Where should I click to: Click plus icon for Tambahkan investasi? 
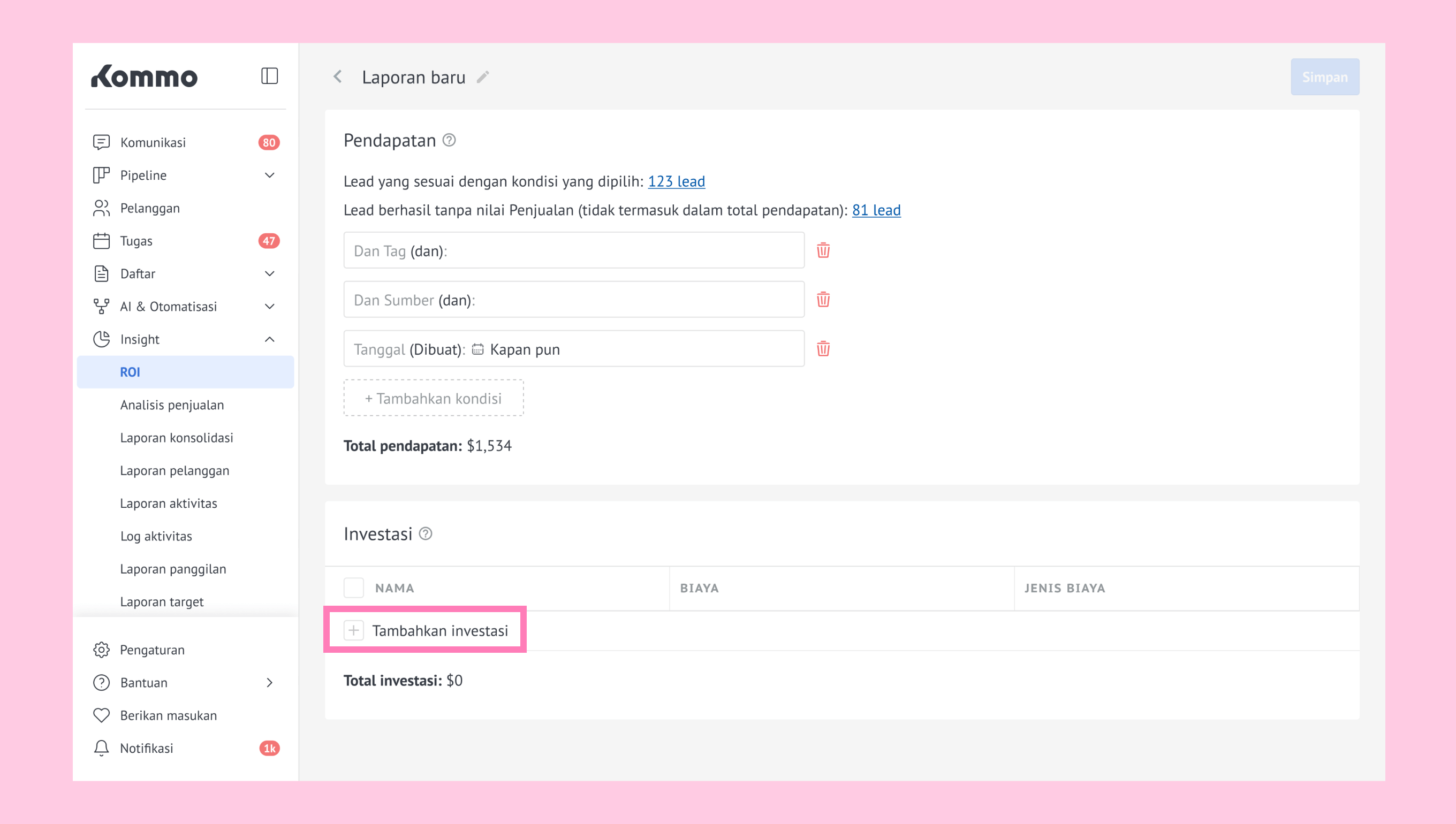click(x=354, y=630)
